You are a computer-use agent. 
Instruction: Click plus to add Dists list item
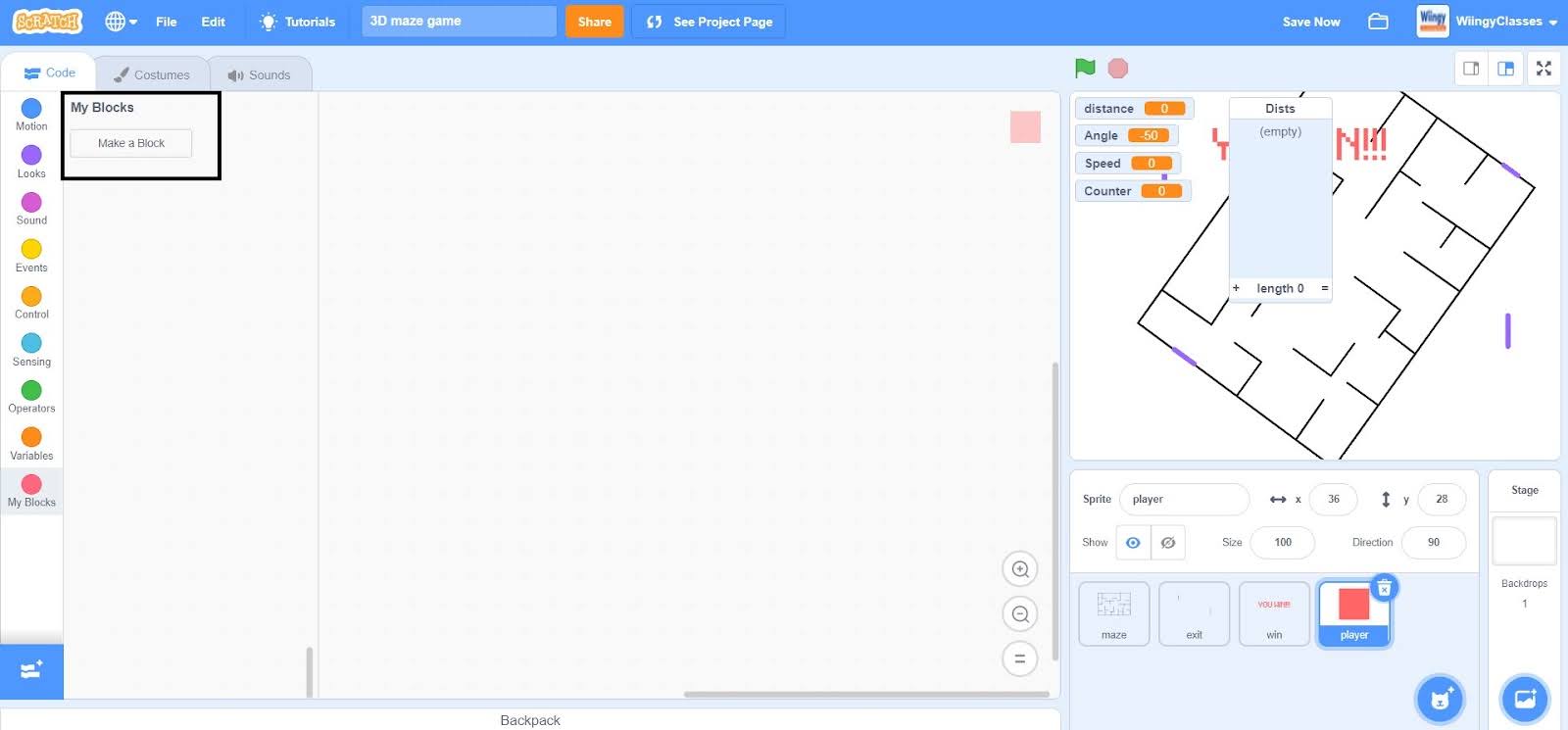pyautogui.click(x=1237, y=288)
